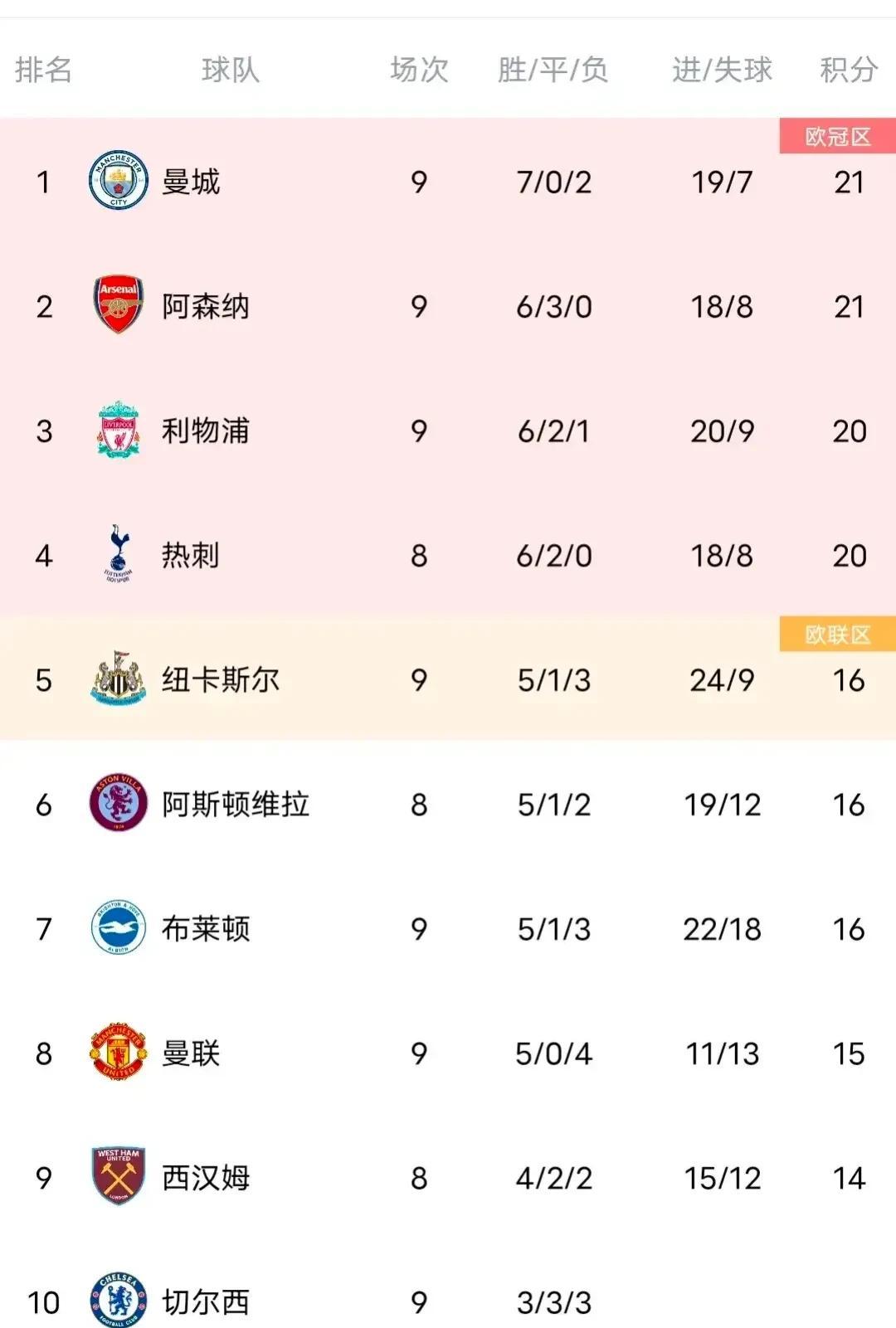This screenshot has height=1328, width=896.
Task: Open the Tottenham Hotspur cockerel logo
Action: 118,553
